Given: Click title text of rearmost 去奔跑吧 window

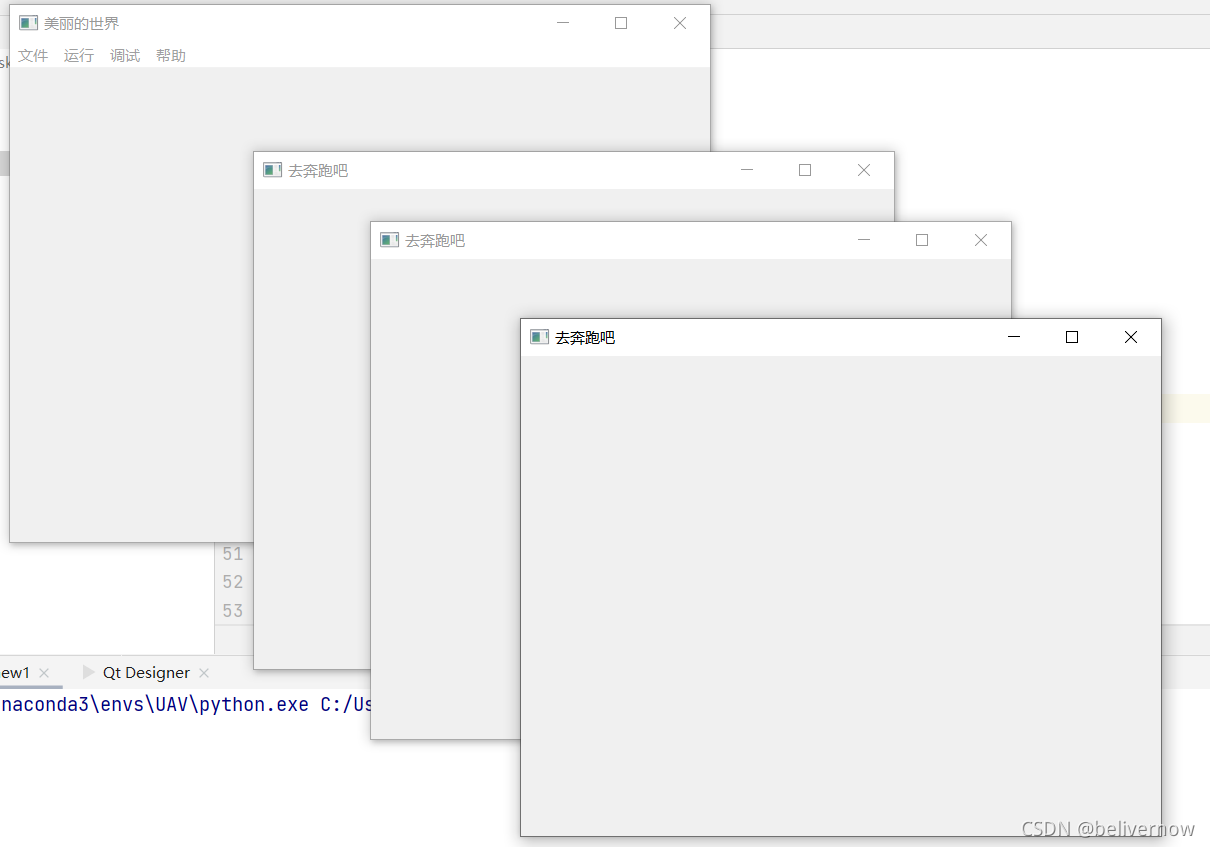Looking at the screenshot, I should 318,171.
